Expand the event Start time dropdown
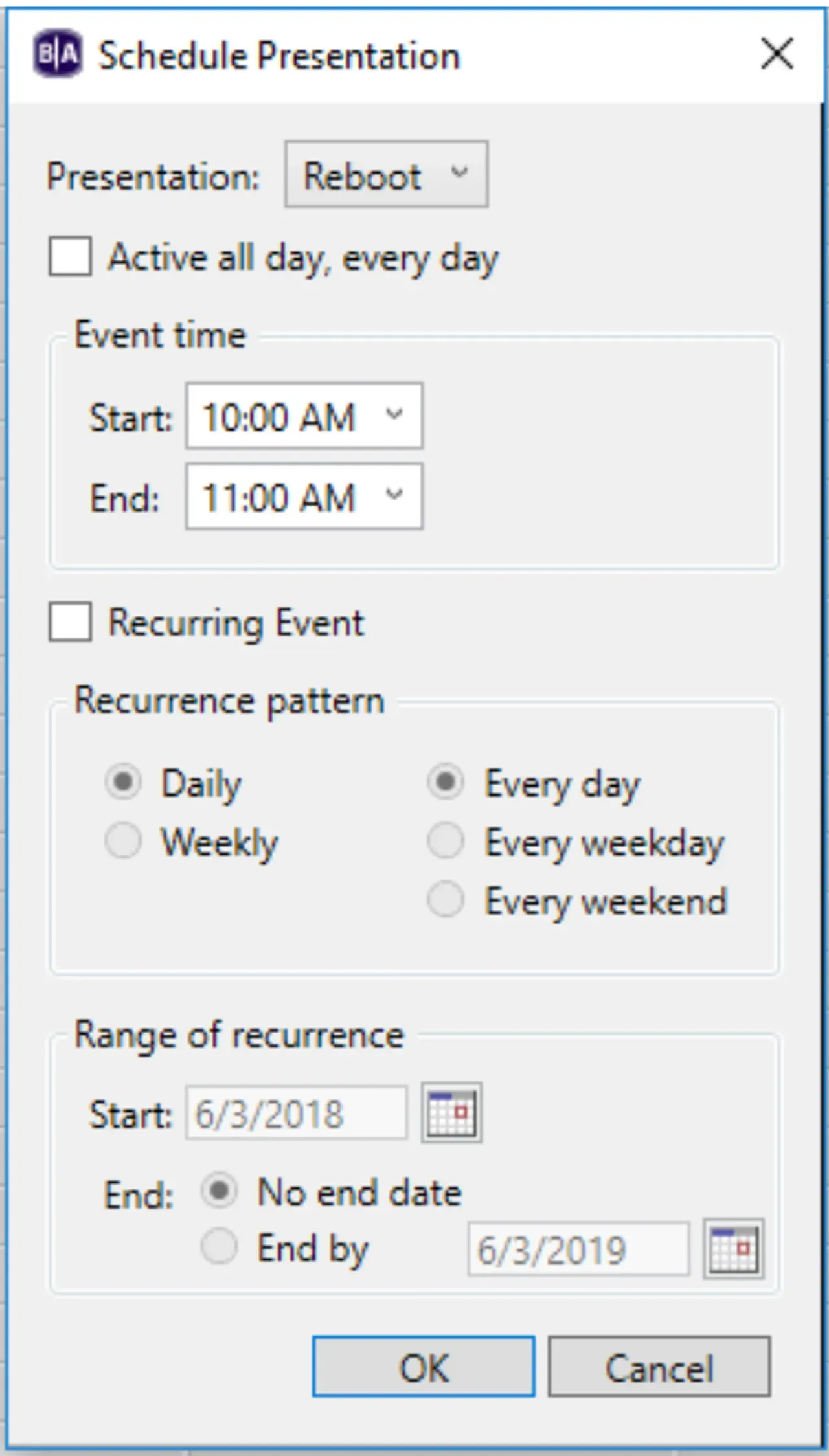The image size is (829, 1456). coord(304,416)
